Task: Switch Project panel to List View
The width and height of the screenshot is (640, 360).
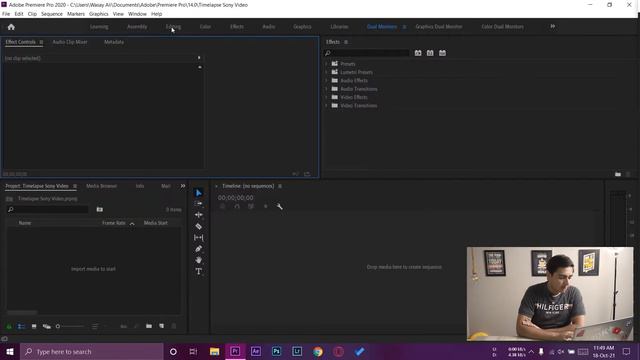Action: (x=21, y=327)
